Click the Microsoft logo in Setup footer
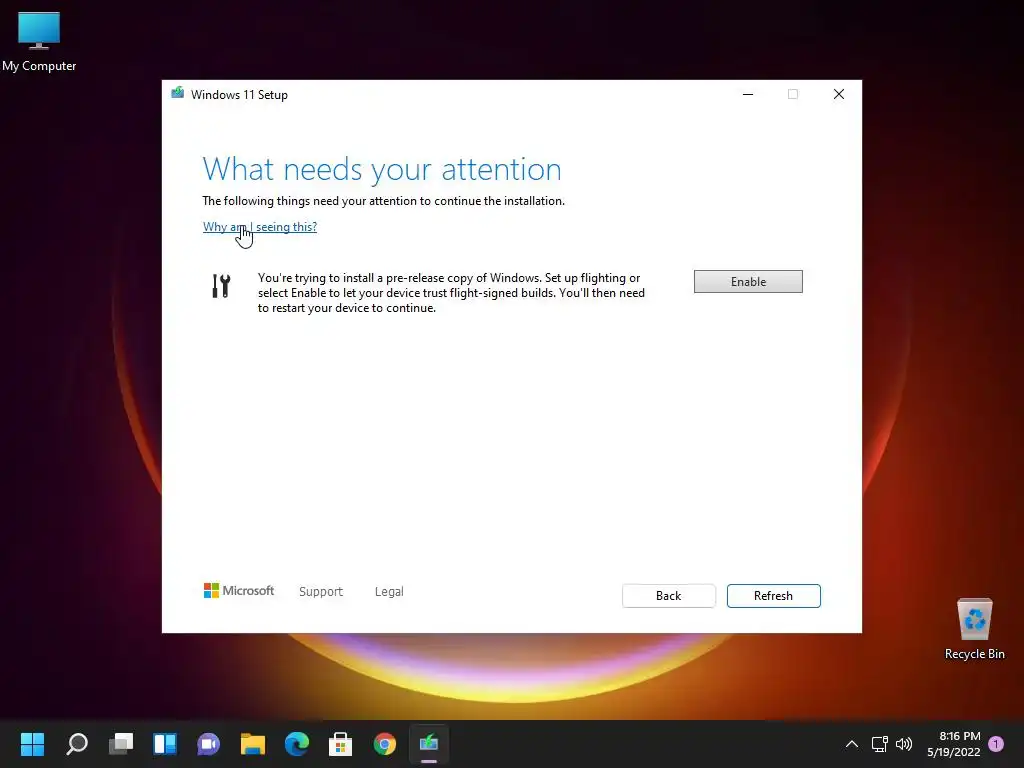1024x768 pixels. [x=239, y=590]
